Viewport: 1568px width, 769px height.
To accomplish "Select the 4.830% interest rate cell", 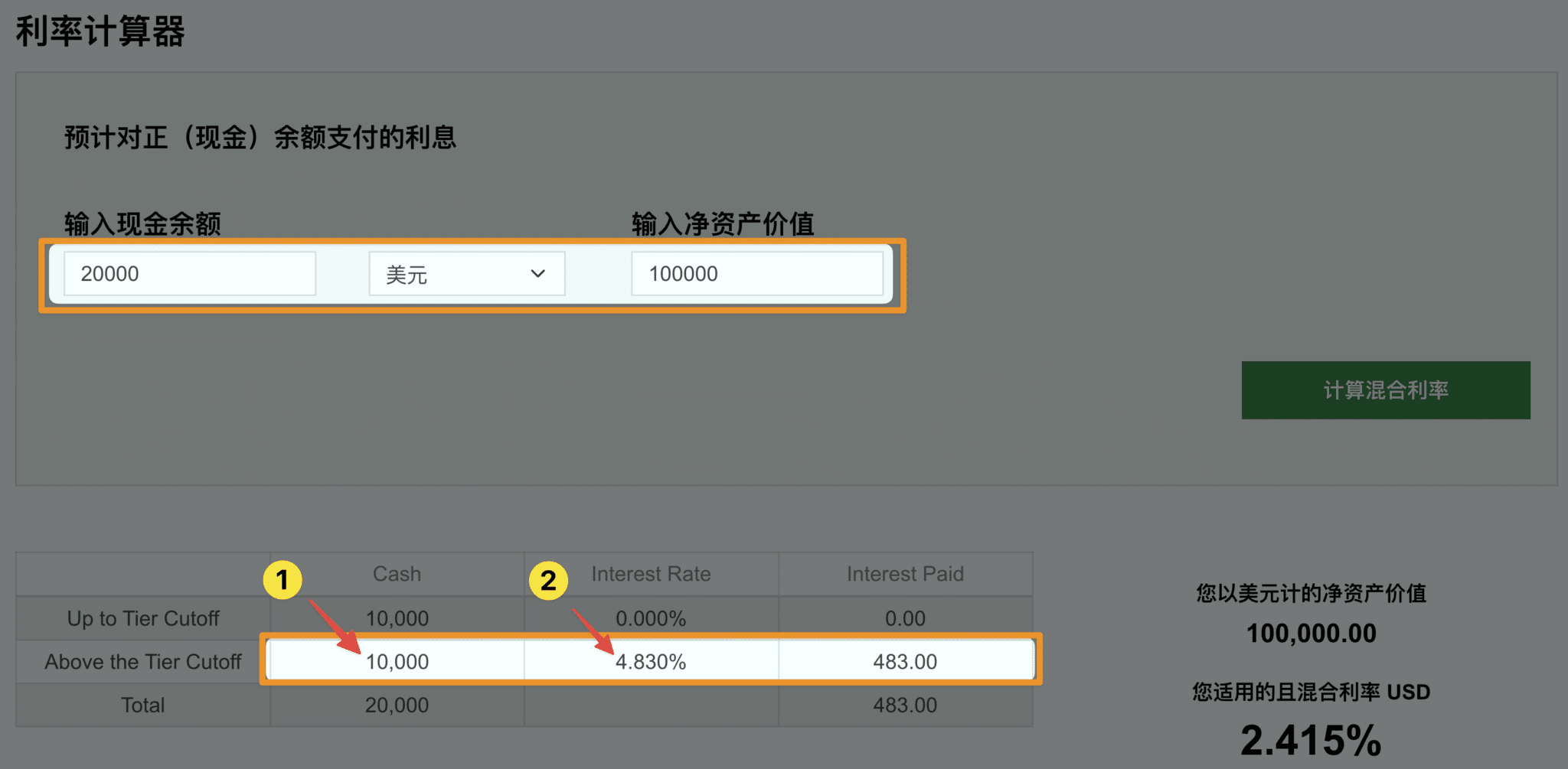I will coord(651,662).
